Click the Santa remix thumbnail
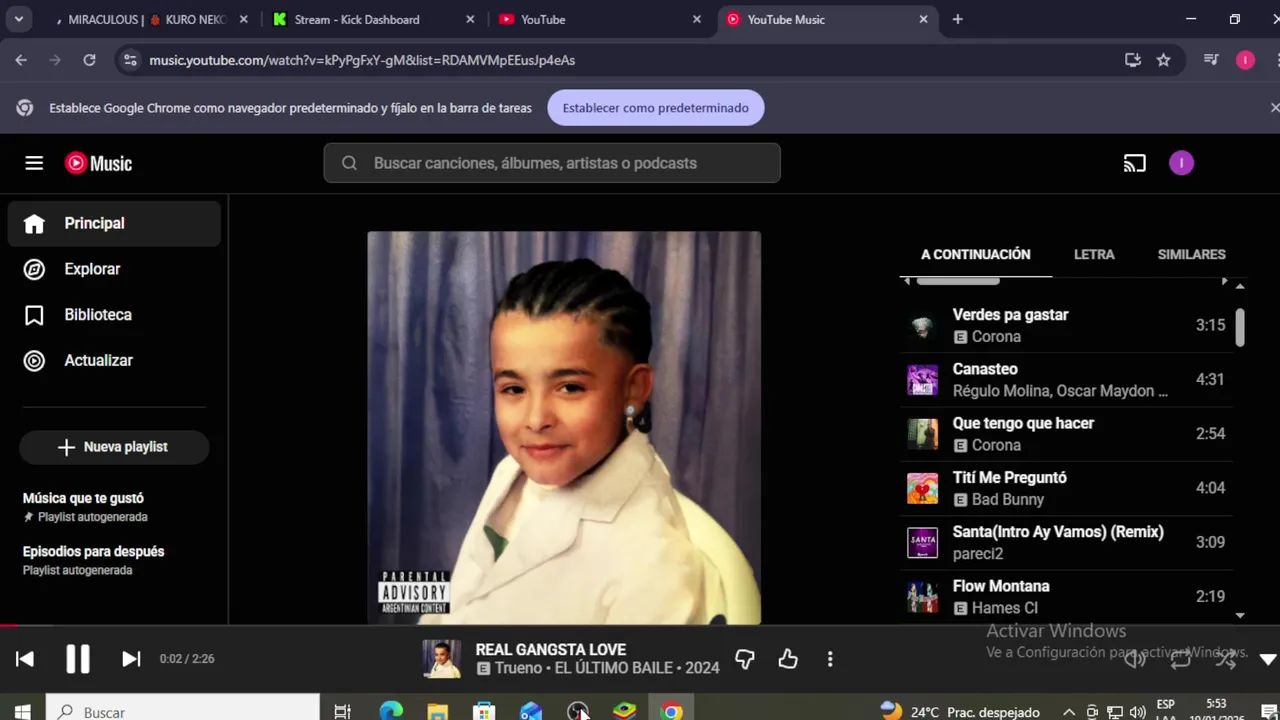The width and height of the screenshot is (1280, 720). [x=922, y=542]
